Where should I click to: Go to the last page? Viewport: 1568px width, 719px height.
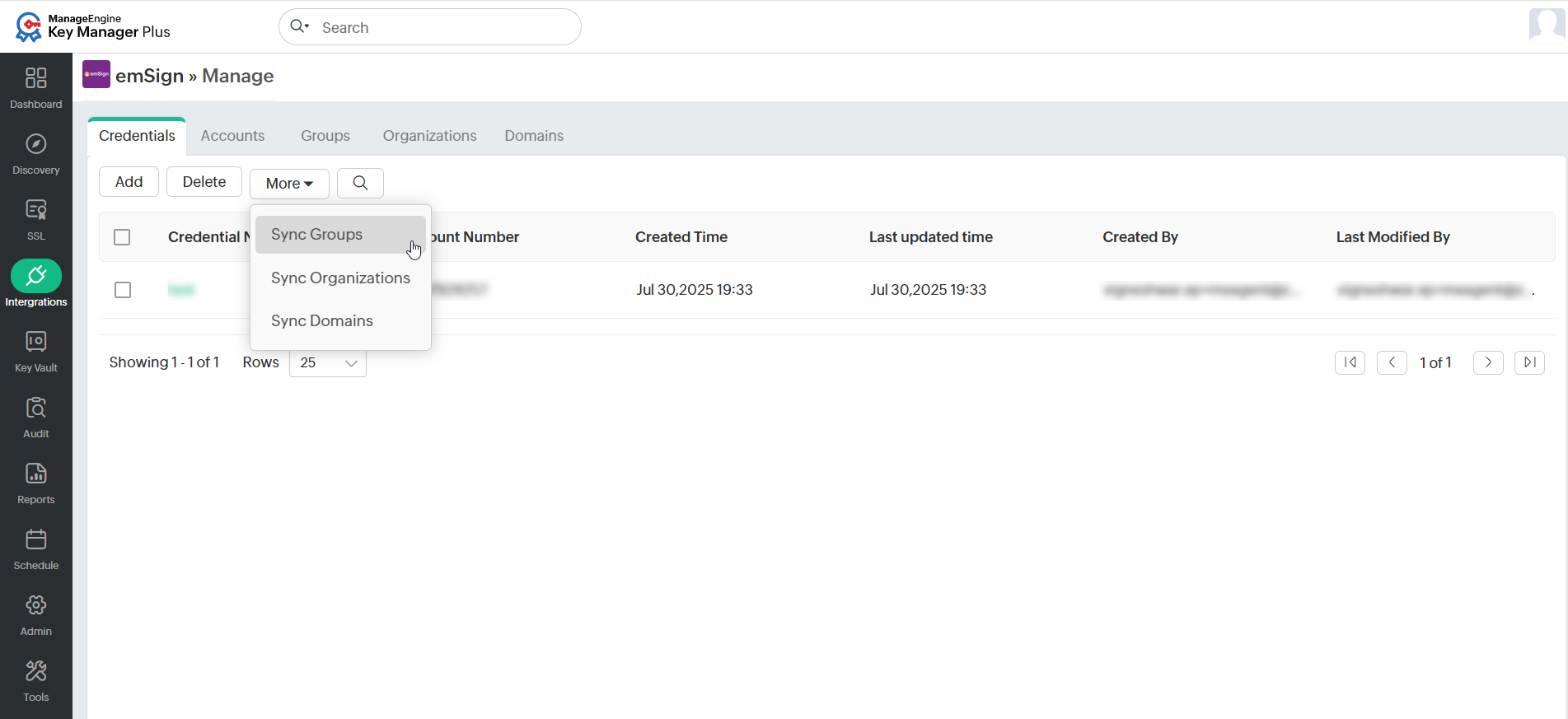coord(1530,362)
